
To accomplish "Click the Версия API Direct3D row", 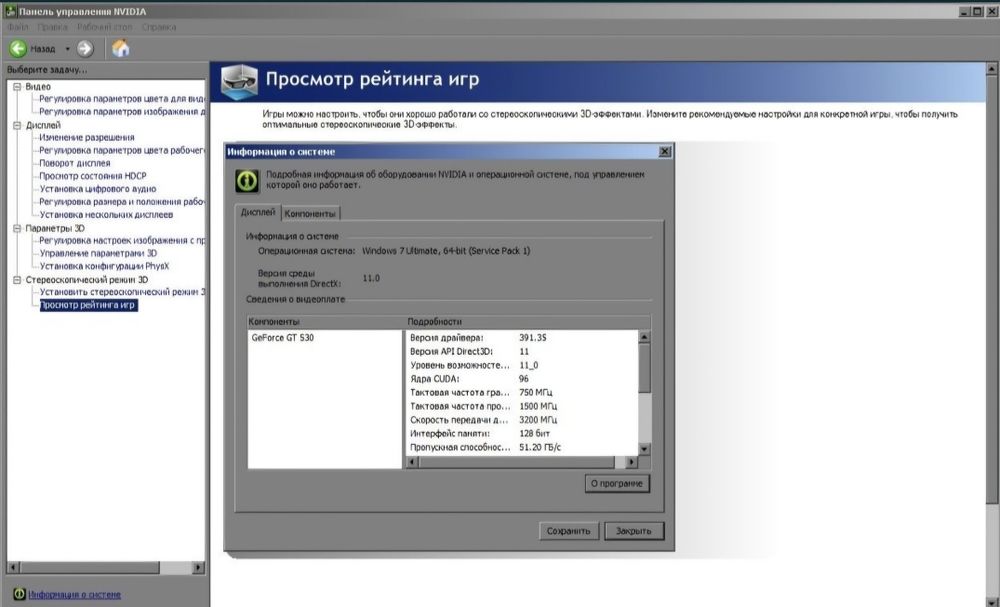I will coord(522,351).
